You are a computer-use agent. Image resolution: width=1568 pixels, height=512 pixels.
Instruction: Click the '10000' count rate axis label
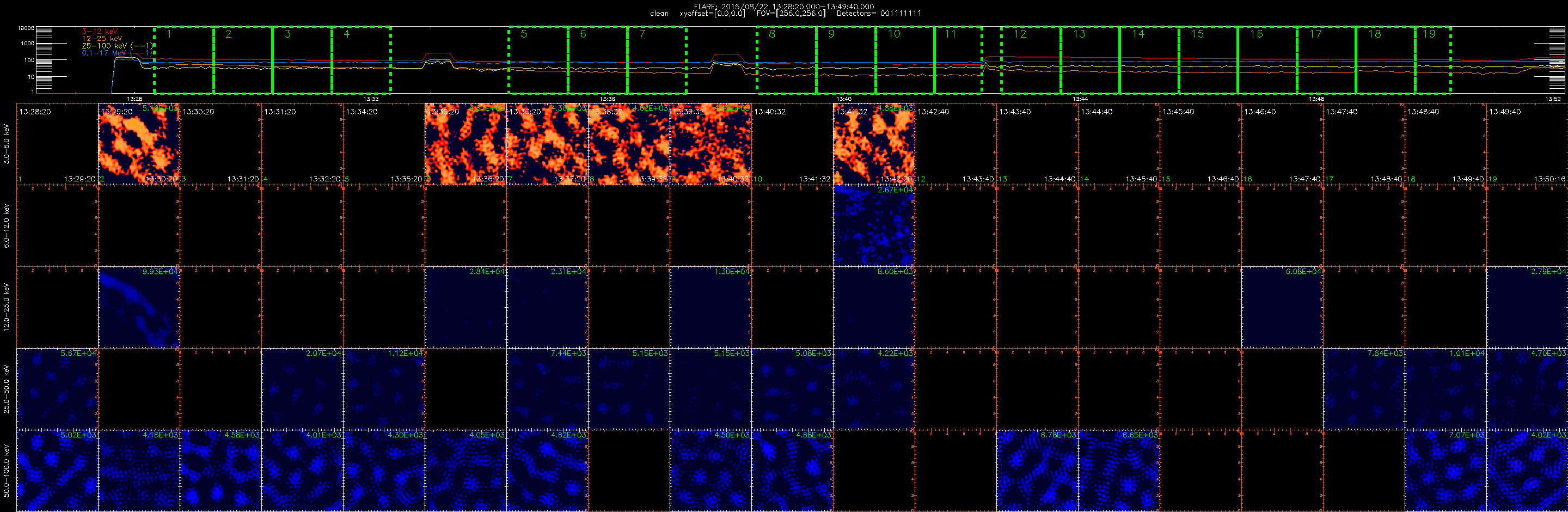tap(26, 28)
